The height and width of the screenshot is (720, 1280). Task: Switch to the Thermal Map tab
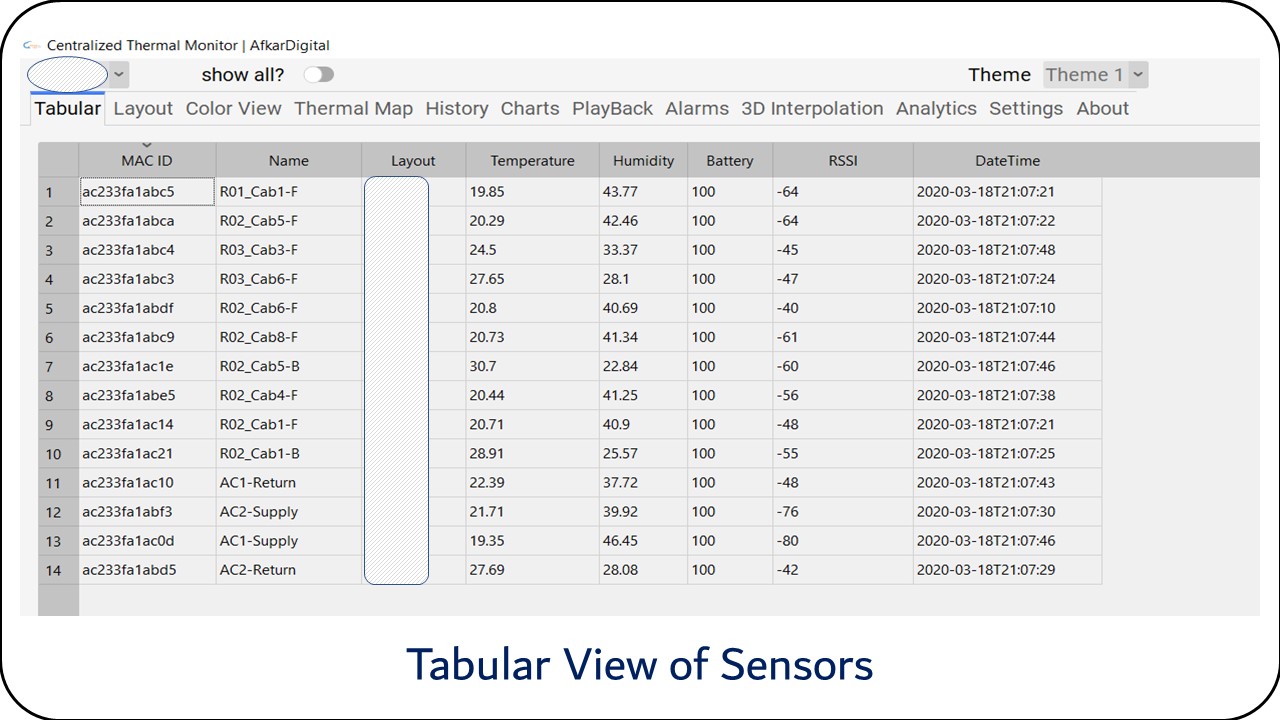(x=353, y=109)
